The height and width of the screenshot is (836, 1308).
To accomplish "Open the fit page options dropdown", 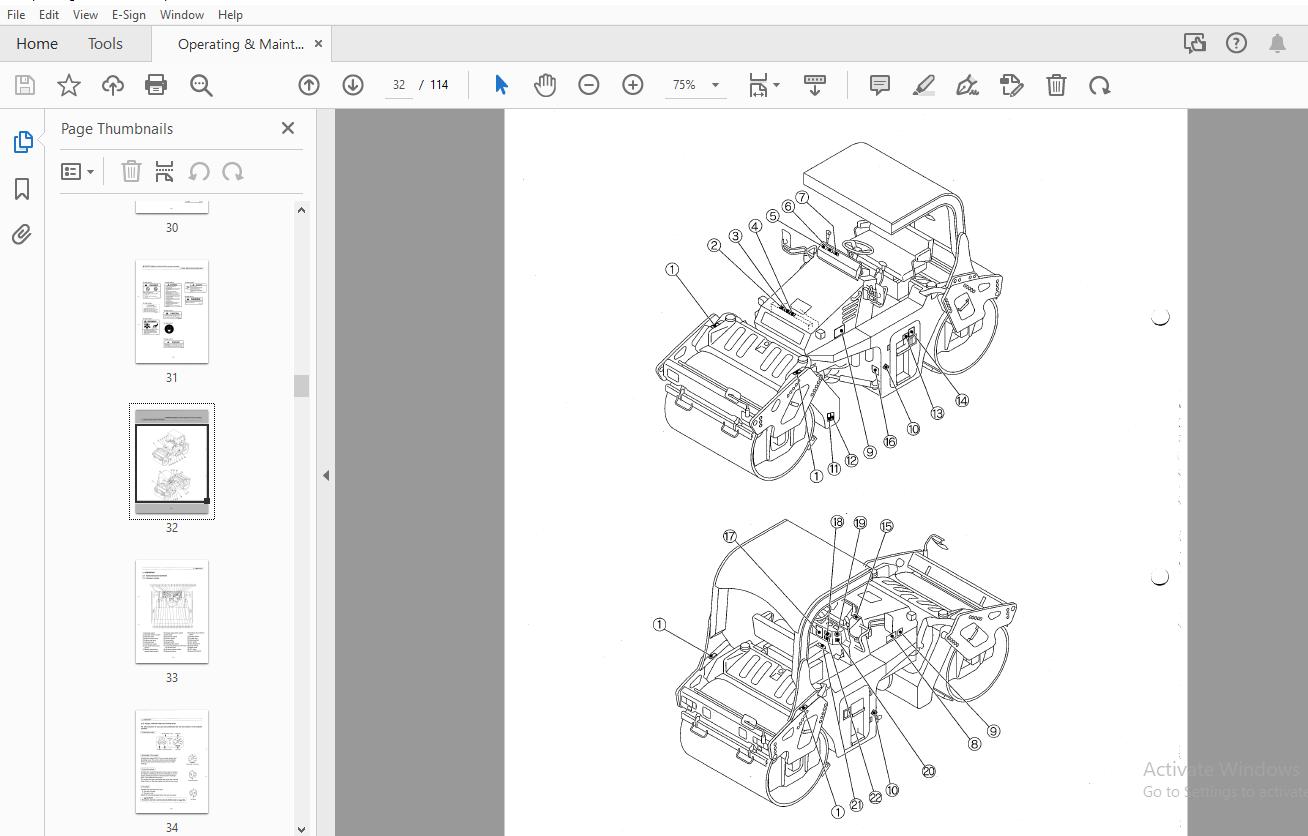I will (x=765, y=85).
